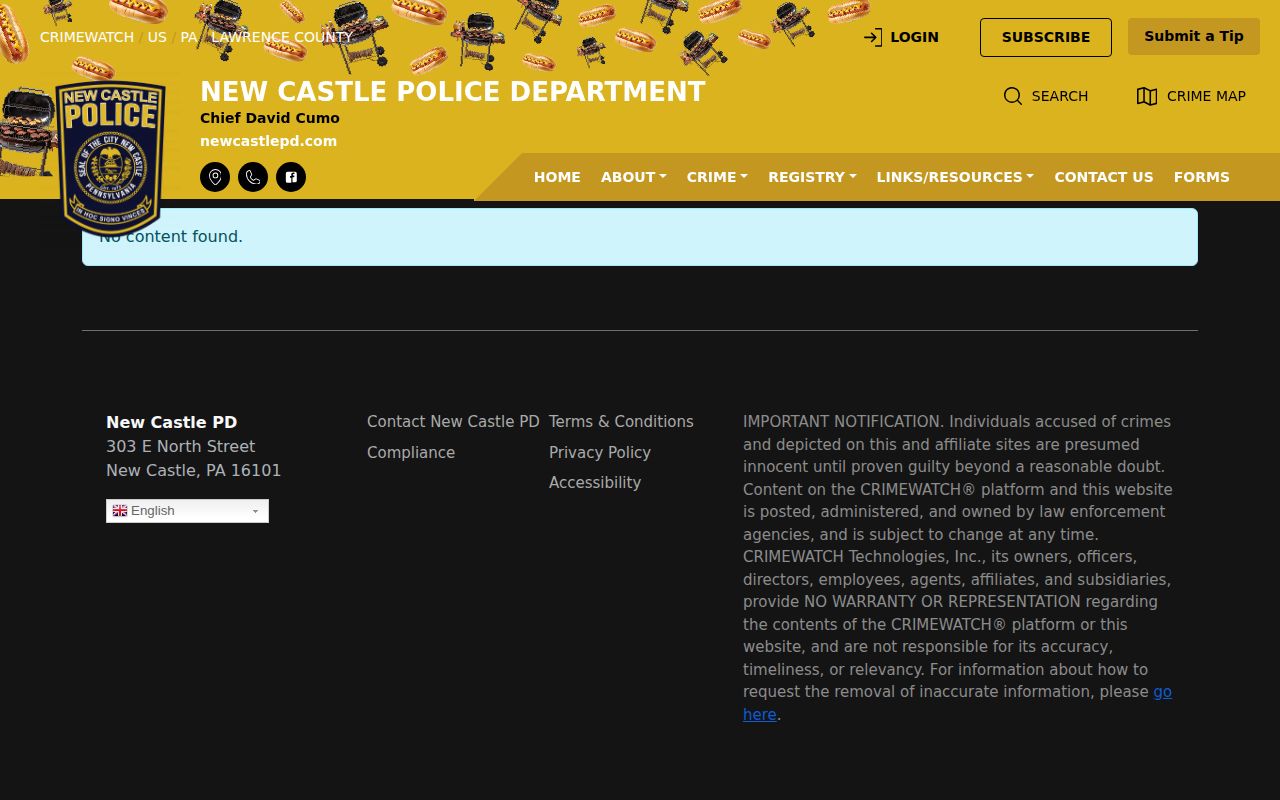Image resolution: width=1280 pixels, height=800 pixels.
Task: Open the FORMS menu item
Action: click(x=1202, y=177)
